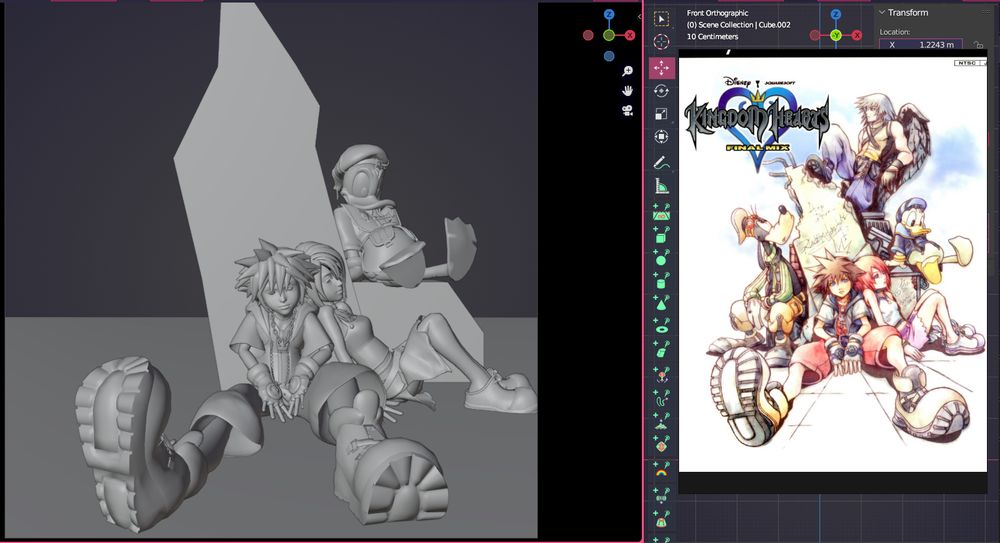Viewport: 1000px width, 543px height.
Task: Click blue Z axis on right viewport gizmo
Action: point(836,15)
